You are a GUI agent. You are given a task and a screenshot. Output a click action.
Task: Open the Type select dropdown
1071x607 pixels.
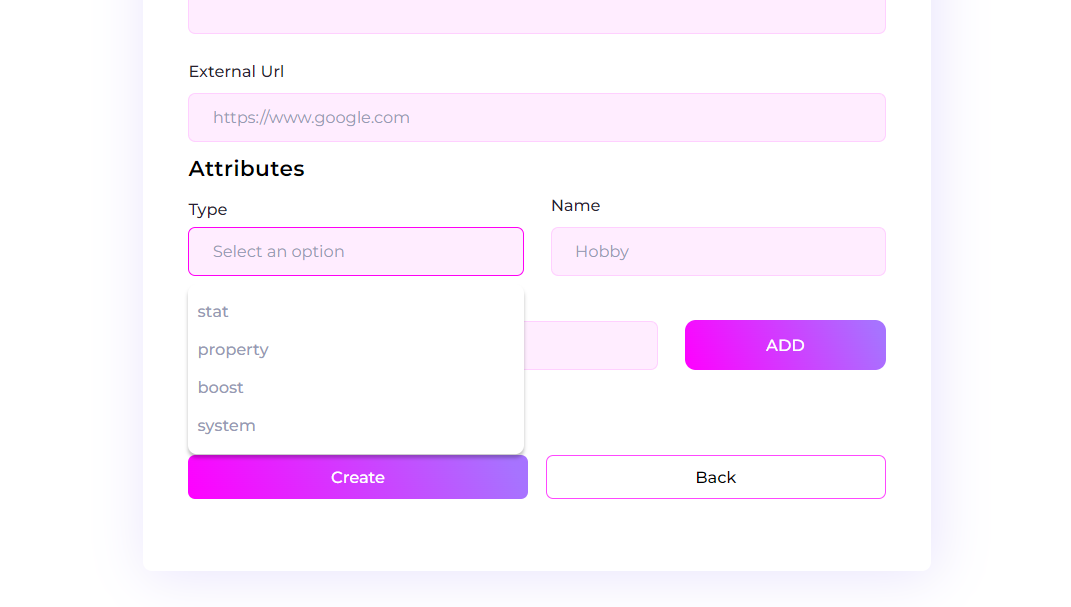[x=355, y=251]
